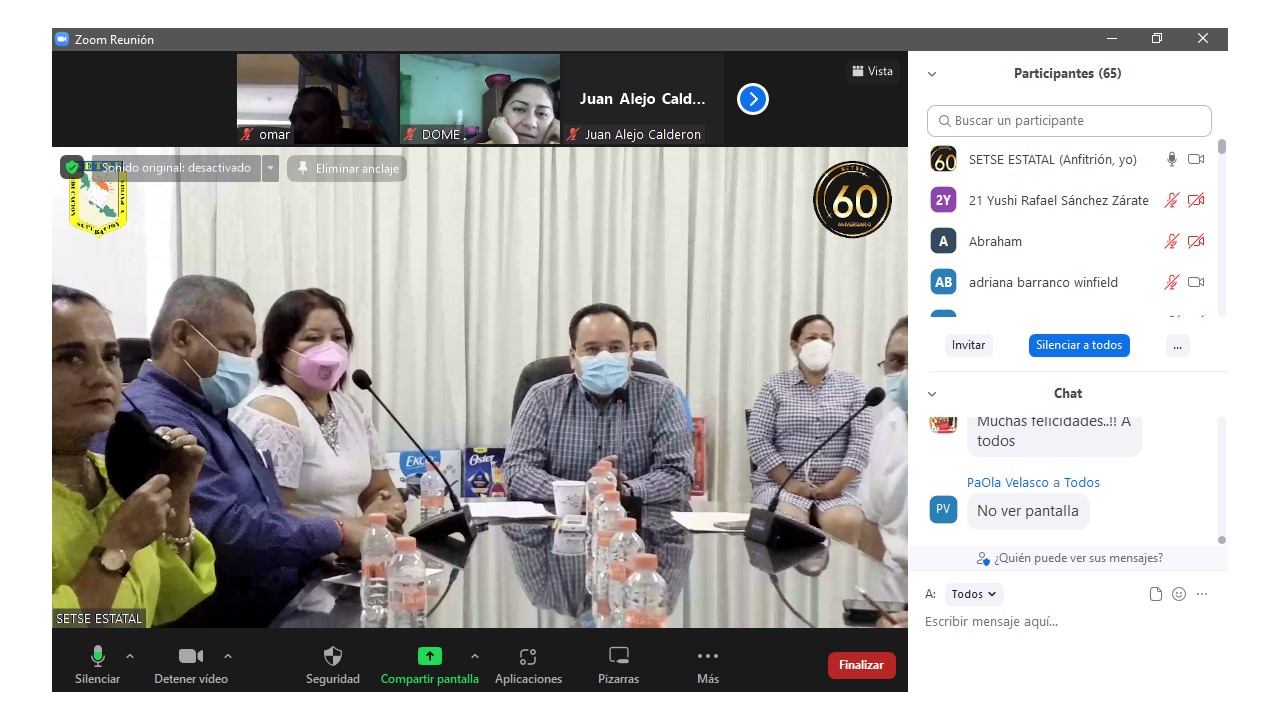Unmute adriana barranco winfield's microphone
Viewport: 1280px width, 720px height.
coord(1172,282)
